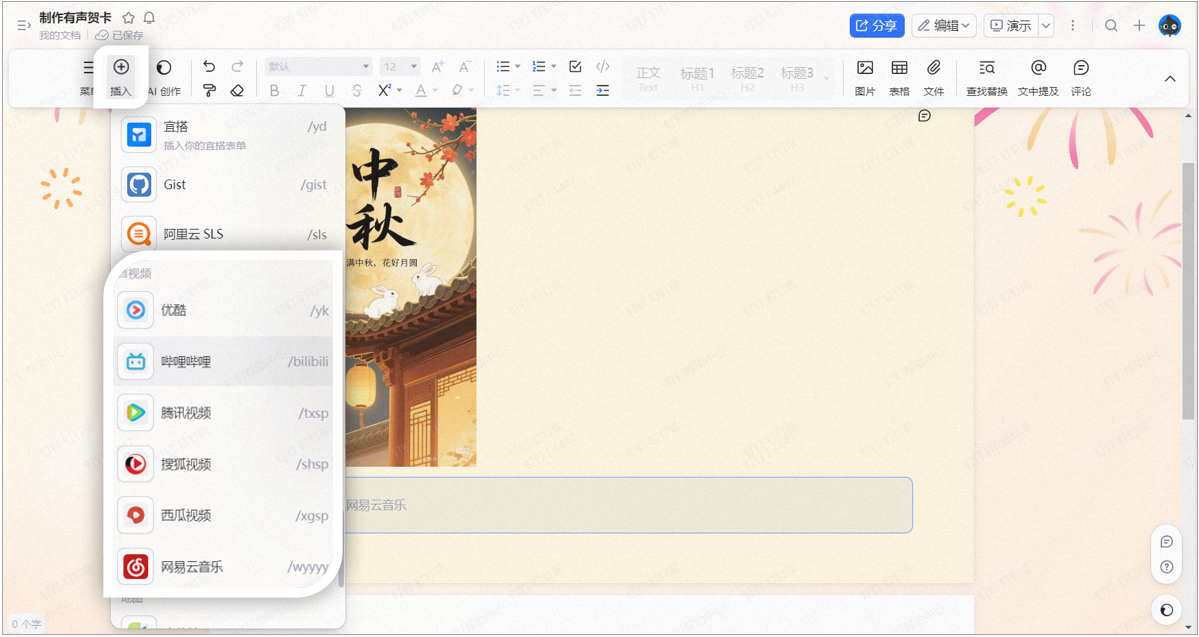Viewport: 1199px width, 637px height.
Task: Apply Heading 2 style
Action: pyautogui.click(x=747, y=79)
